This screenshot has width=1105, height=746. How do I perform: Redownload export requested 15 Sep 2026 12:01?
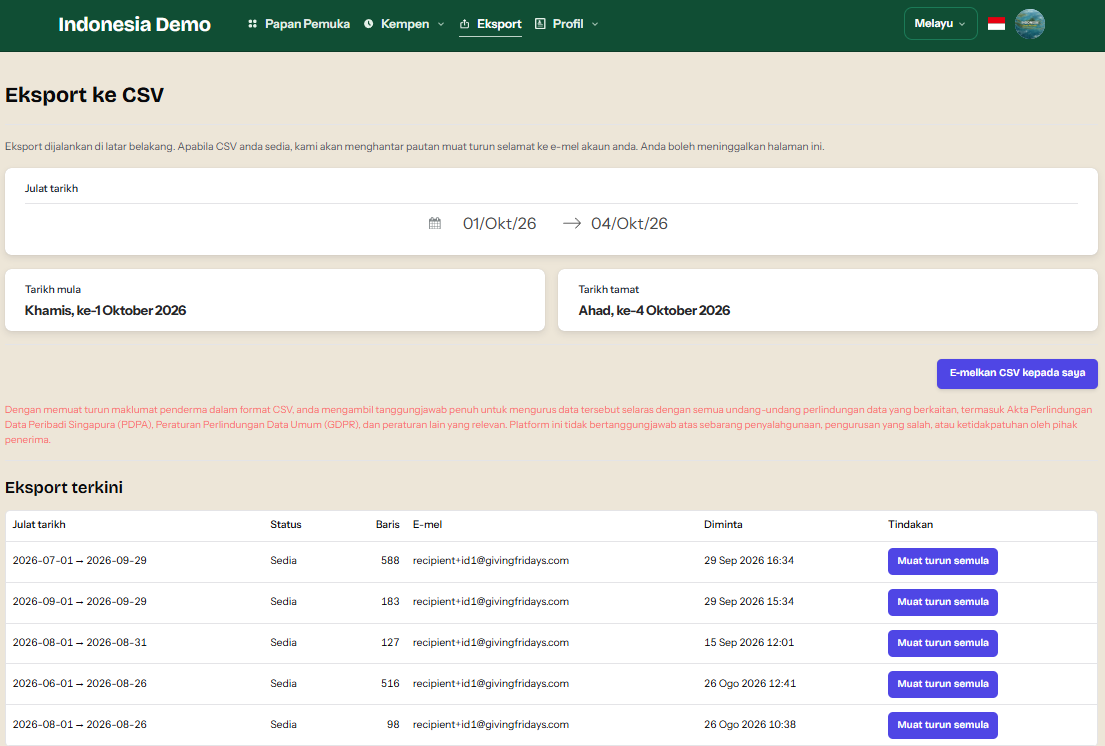(x=942, y=643)
